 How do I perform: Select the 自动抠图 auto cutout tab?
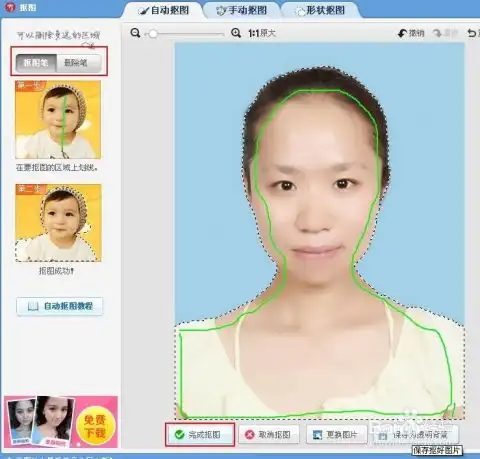pos(163,10)
